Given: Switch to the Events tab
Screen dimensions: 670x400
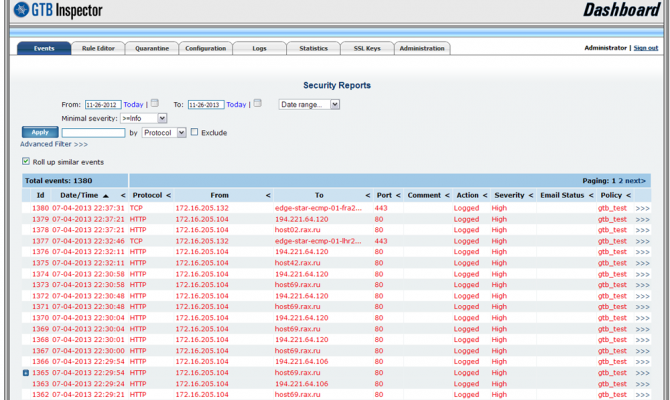Looking at the screenshot, I should click(x=44, y=48).
